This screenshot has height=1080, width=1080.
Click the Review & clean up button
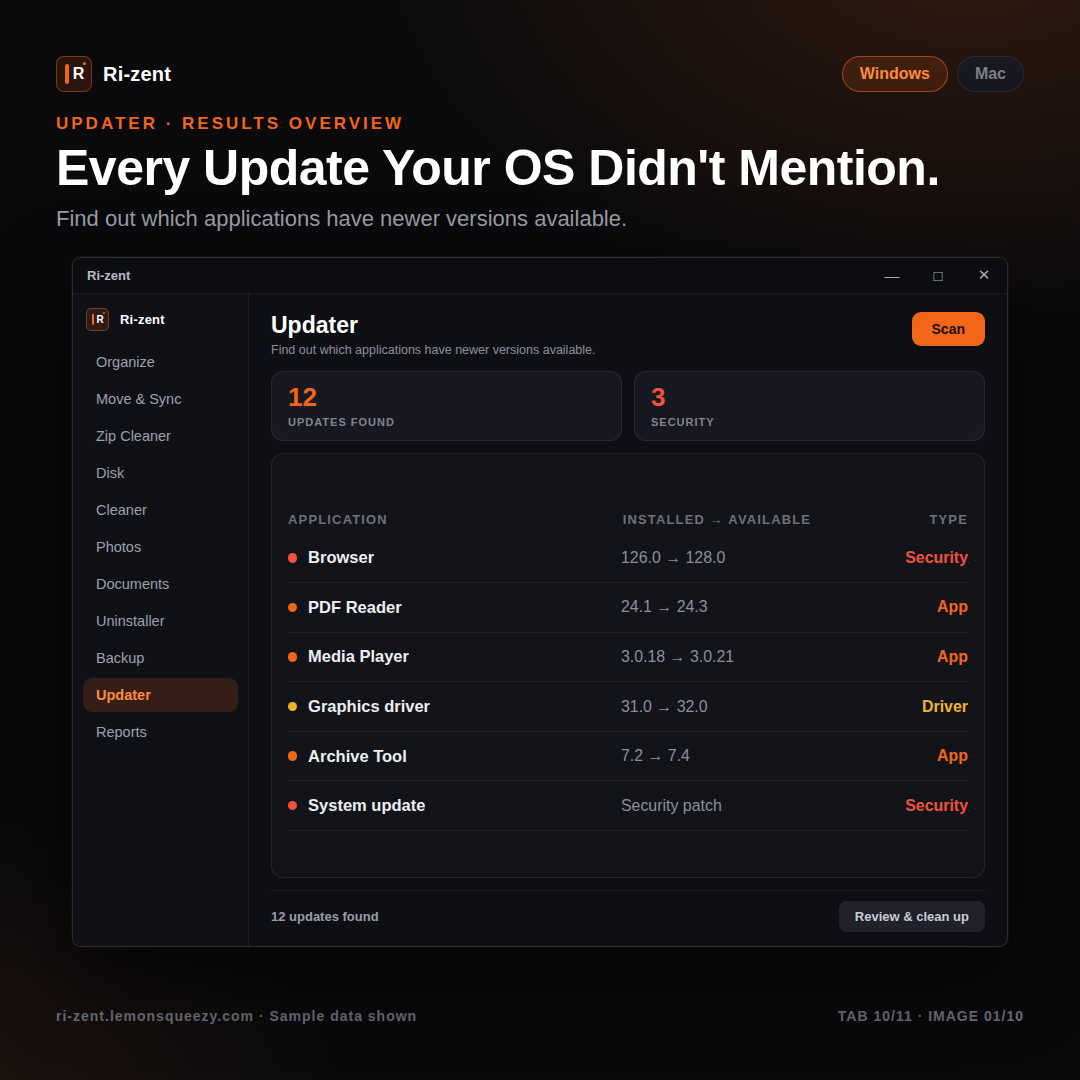[911, 917]
